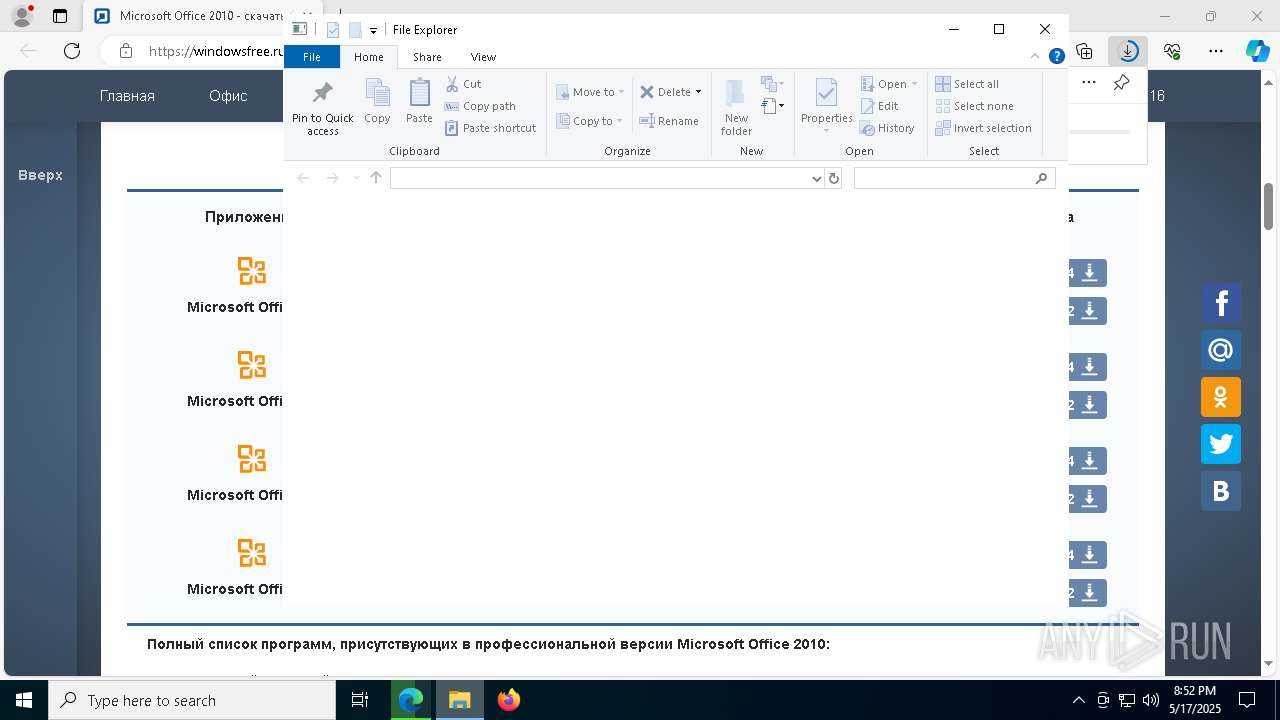Click the Explorer Back arrow
Image resolution: width=1280 pixels, height=720 pixels.
point(303,178)
